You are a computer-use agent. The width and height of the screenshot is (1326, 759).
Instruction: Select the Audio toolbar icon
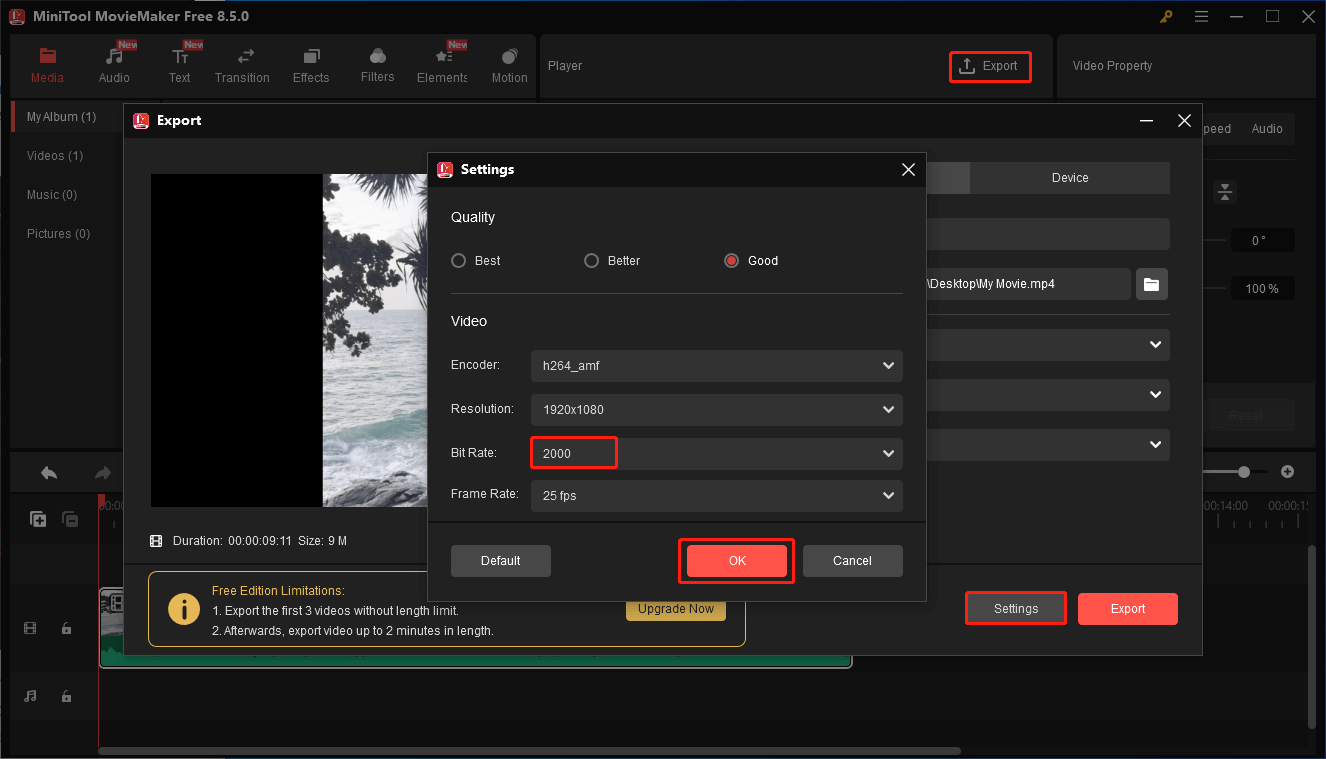[x=114, y=64]
